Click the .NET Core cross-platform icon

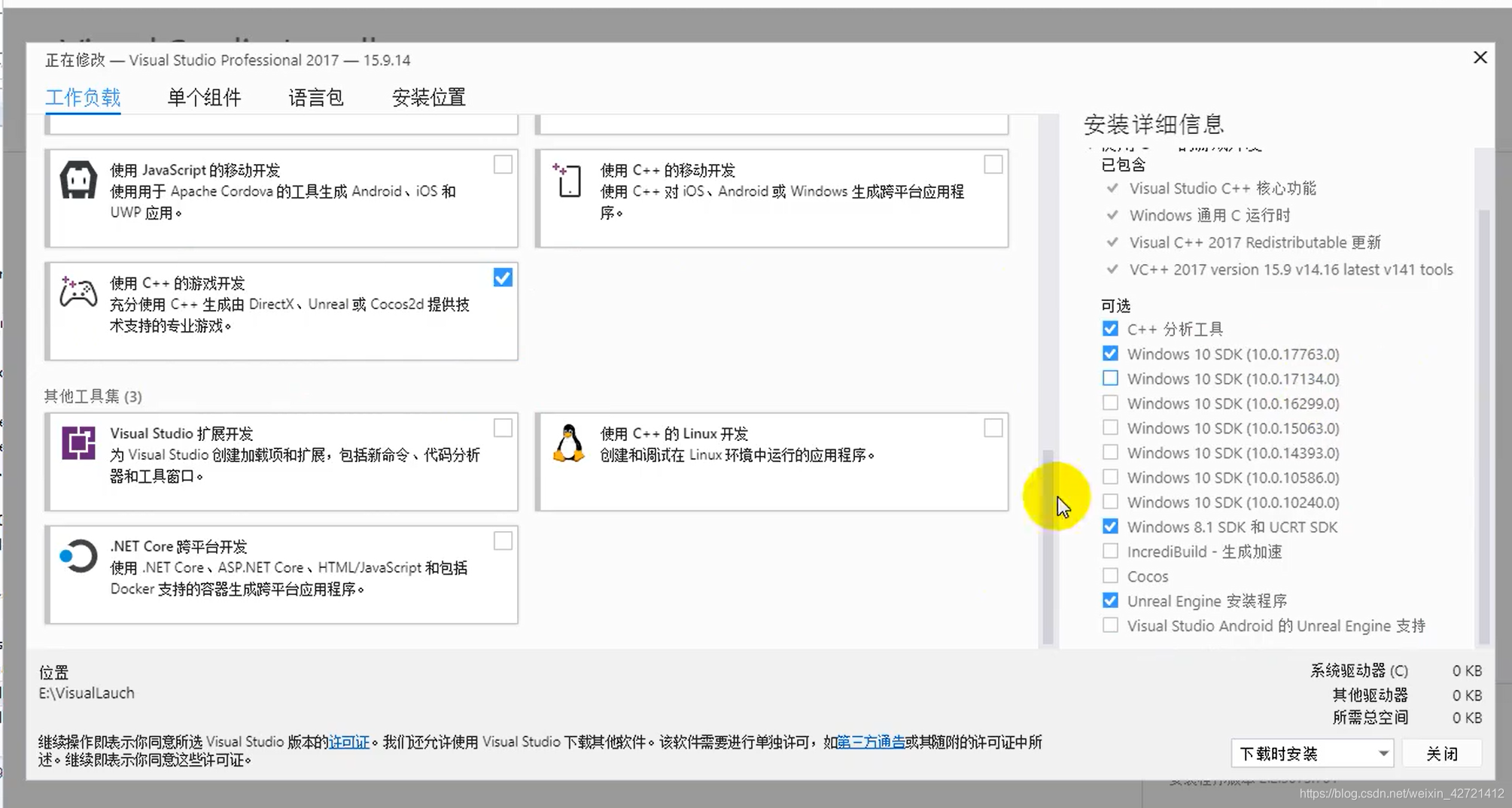[78, 557]
